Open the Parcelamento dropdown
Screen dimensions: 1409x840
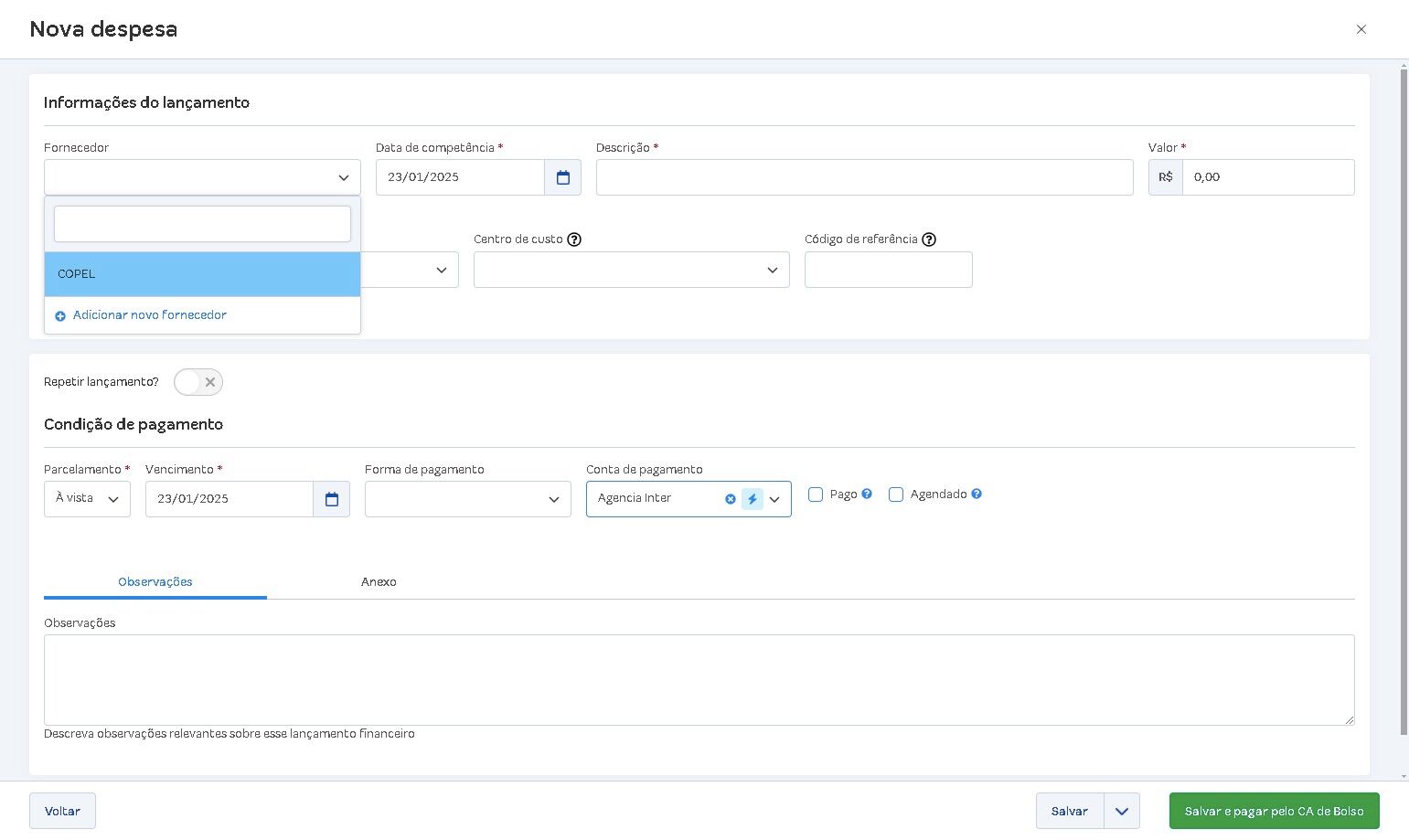coord(87,499)
